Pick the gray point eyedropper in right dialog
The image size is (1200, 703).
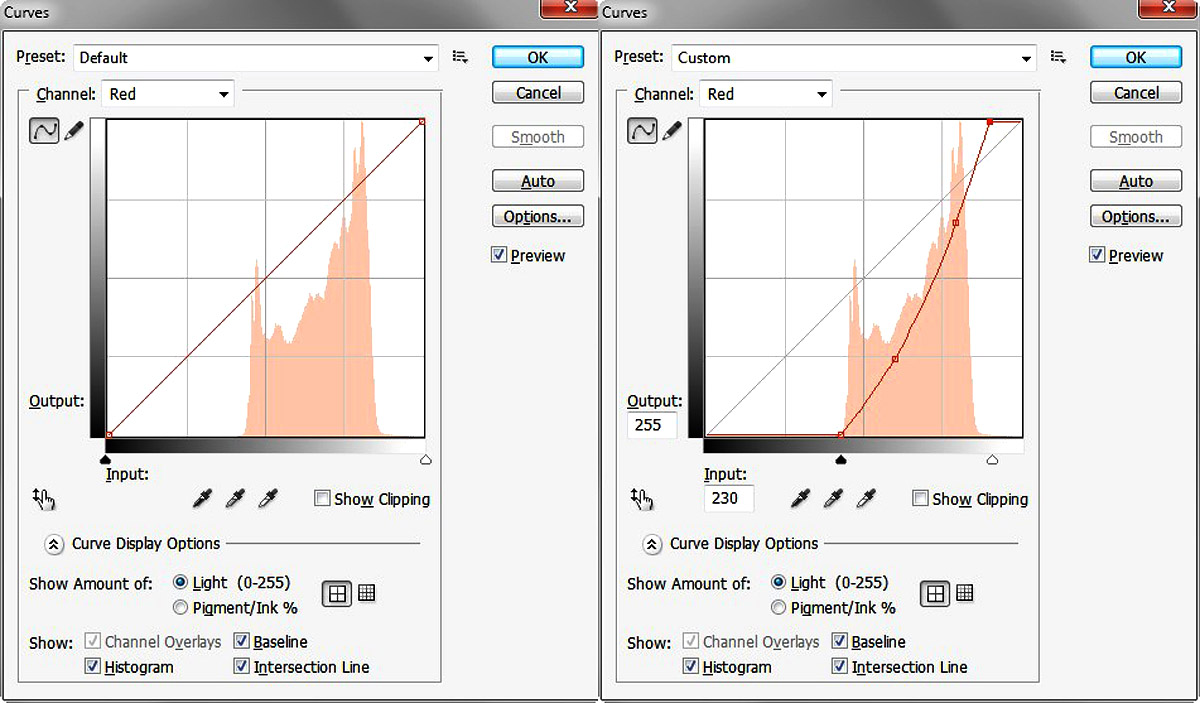(x=833, y=498)
